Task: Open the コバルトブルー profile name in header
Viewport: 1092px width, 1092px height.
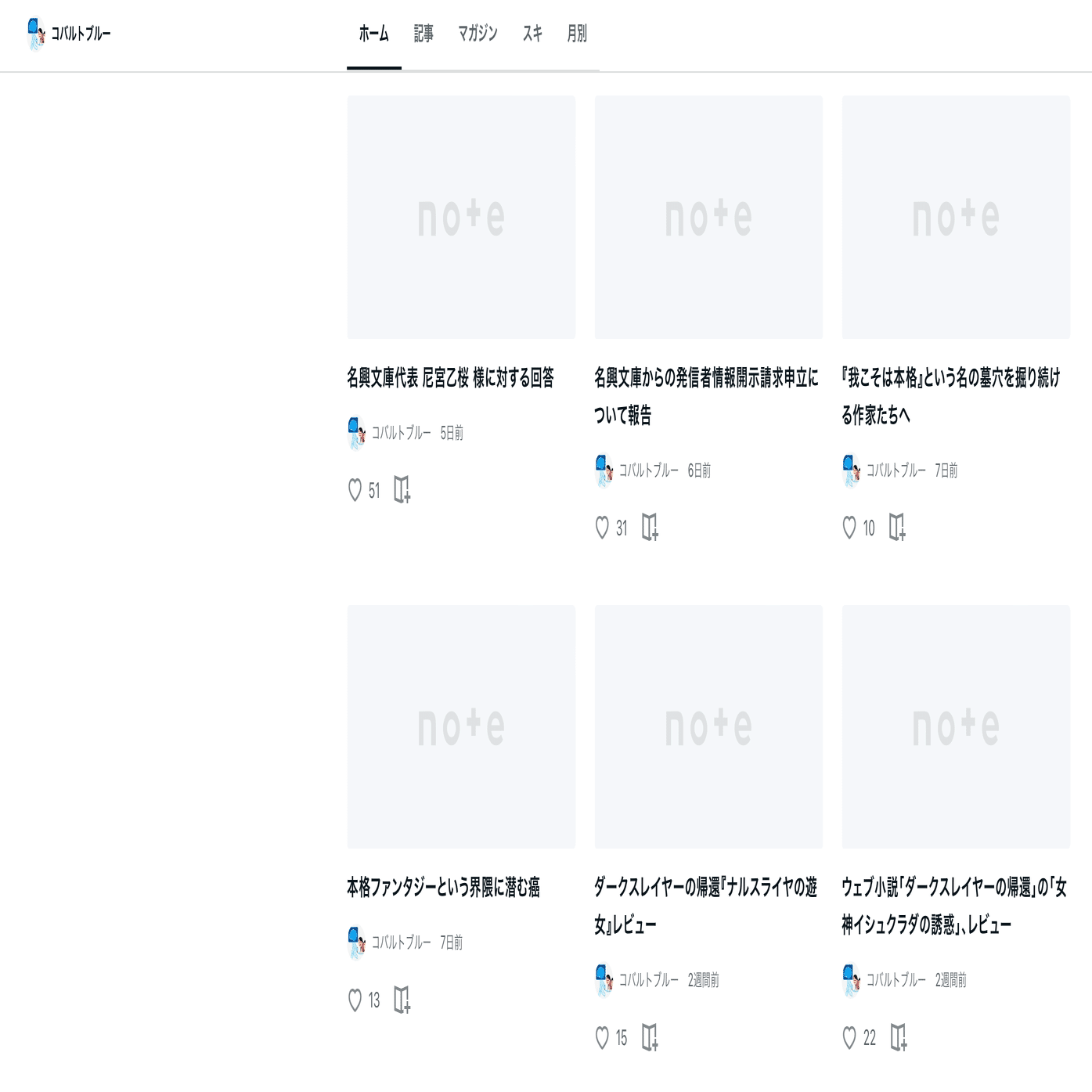Action: 81,34
